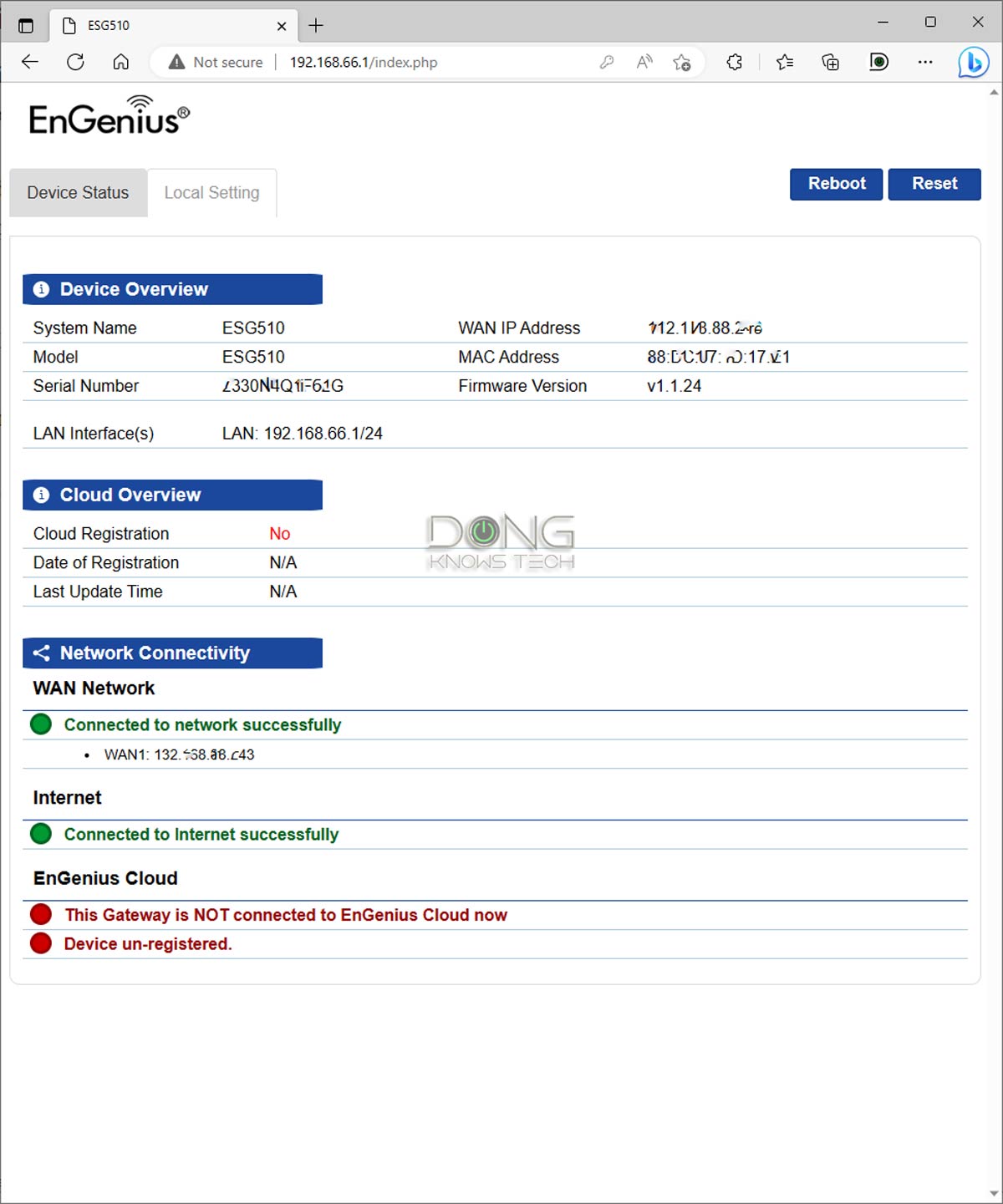The width and height of the screenshot is (1003, 1204).
Task: Click the scrollbar down arrow
Action: (x=994, y=1195)
